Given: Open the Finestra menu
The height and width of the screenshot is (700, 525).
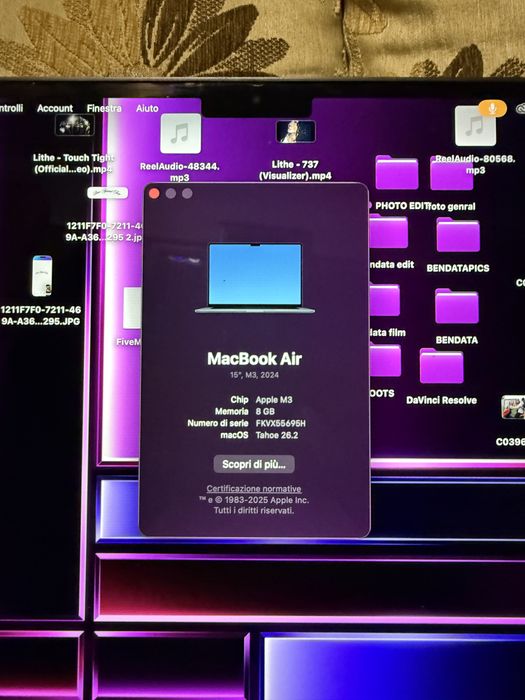Looking at the screenshot, I should pyautogui.click(x=104, y=108).
